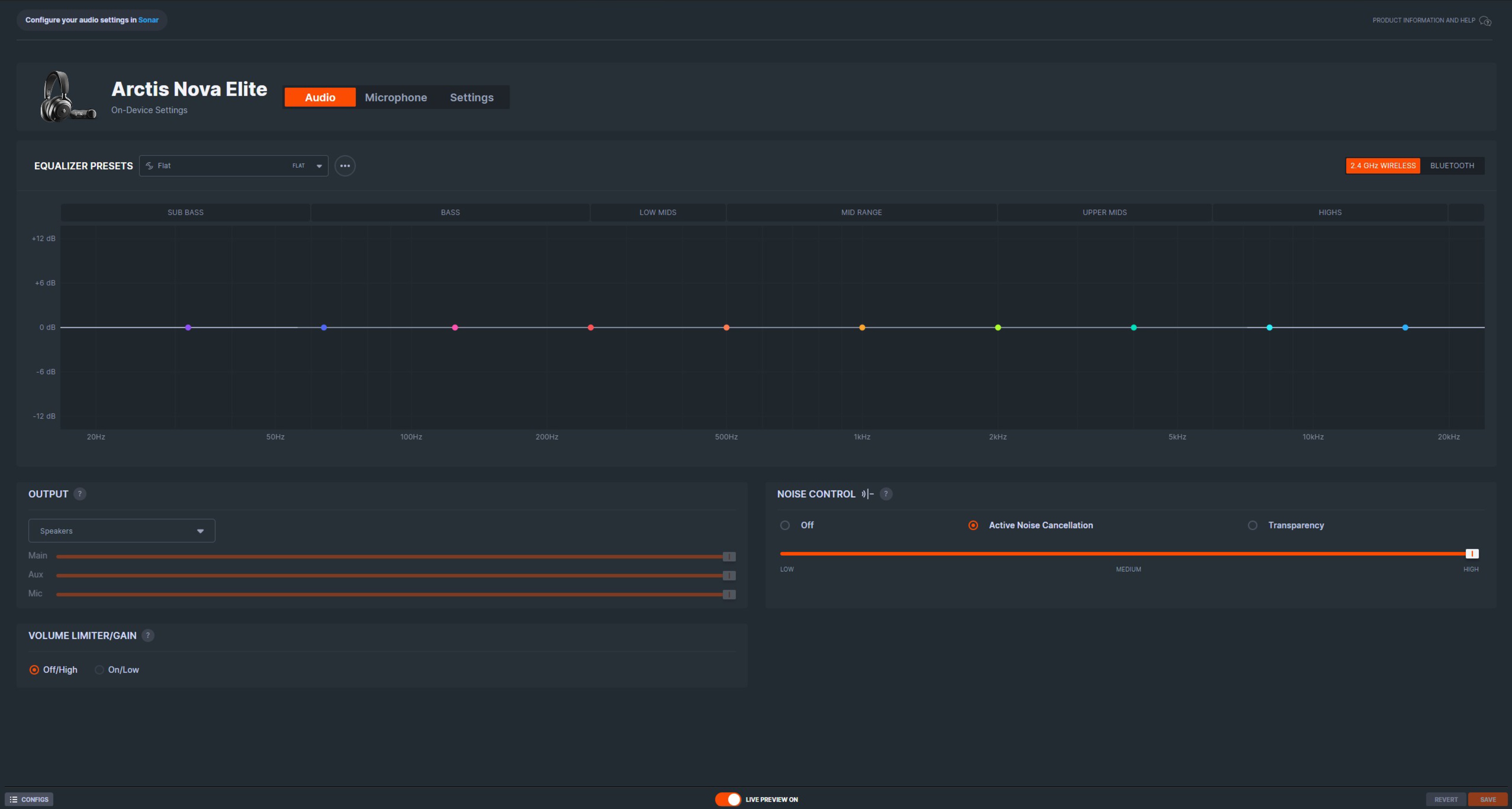Switch to the Microphone tab

point(396,97)
